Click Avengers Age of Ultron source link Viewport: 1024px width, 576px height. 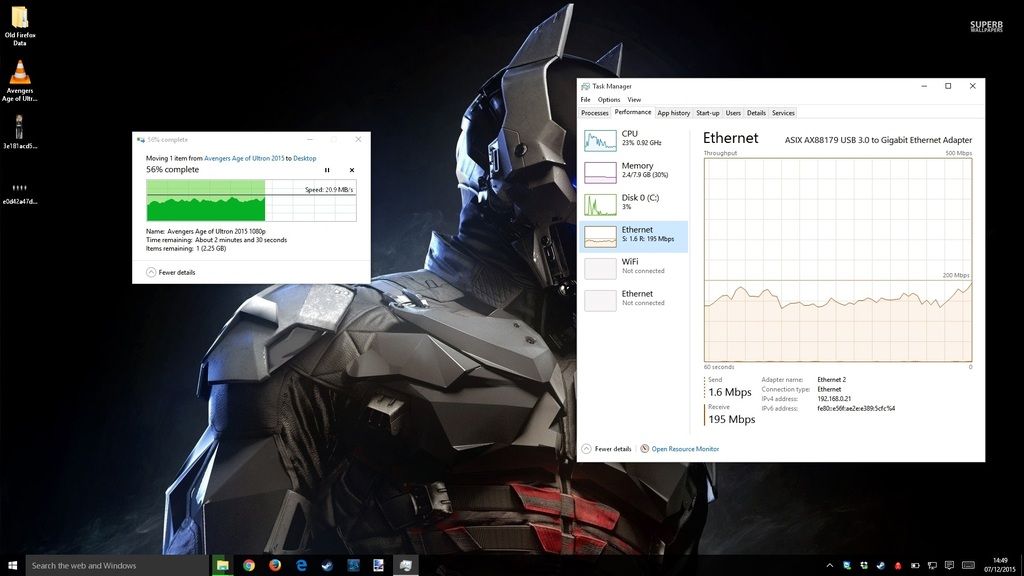coord(244,158)
